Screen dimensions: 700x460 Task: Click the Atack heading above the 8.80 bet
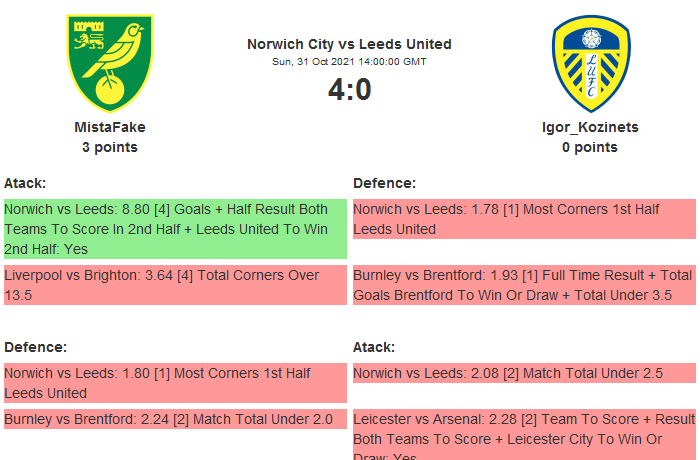tap(25, 183)
